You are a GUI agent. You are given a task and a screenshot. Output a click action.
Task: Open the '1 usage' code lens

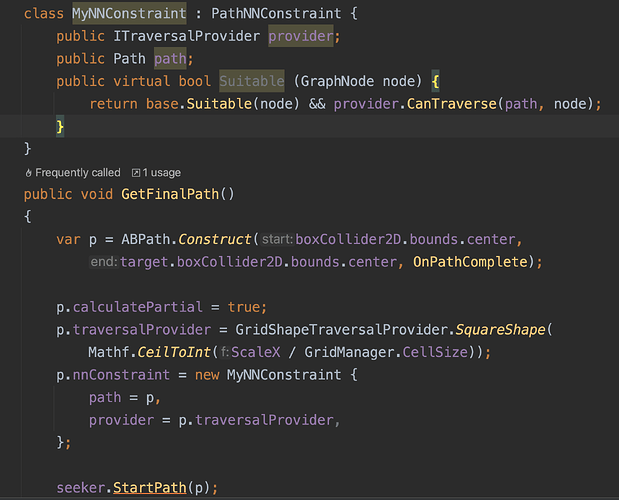[156, 173]
